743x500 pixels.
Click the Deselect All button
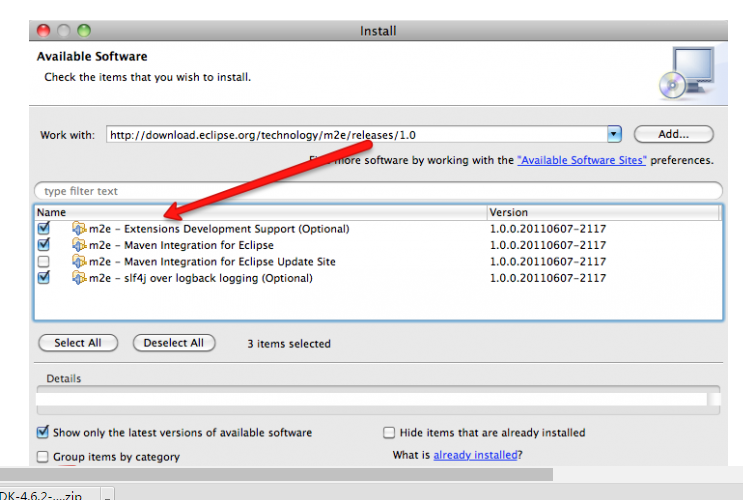pyautogui.click(x=174, y=343)
